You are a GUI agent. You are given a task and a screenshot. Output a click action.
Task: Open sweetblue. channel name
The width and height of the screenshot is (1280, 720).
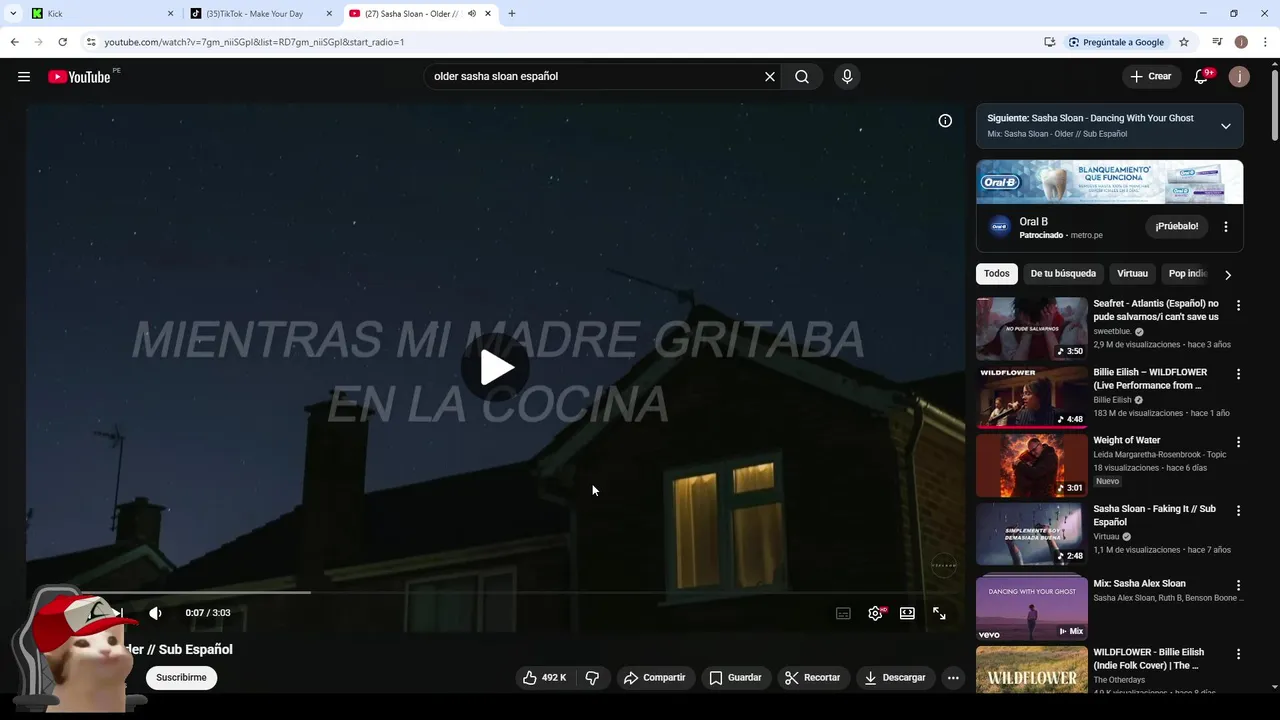pos(1112,331)
